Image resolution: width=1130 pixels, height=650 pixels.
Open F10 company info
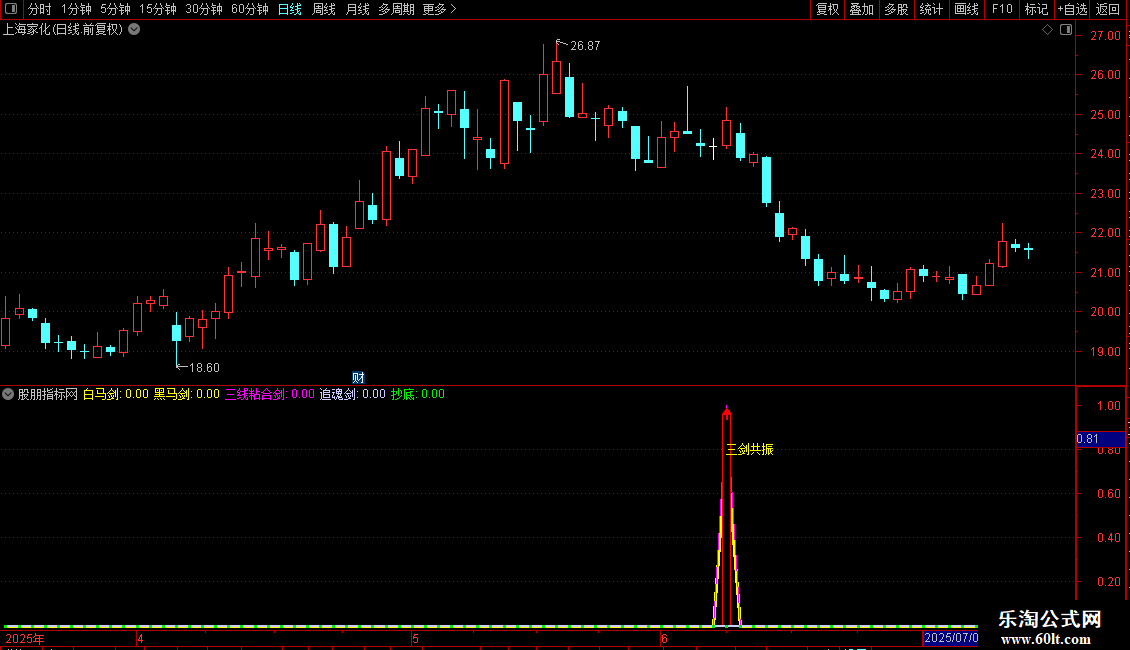click(1002, 9)
